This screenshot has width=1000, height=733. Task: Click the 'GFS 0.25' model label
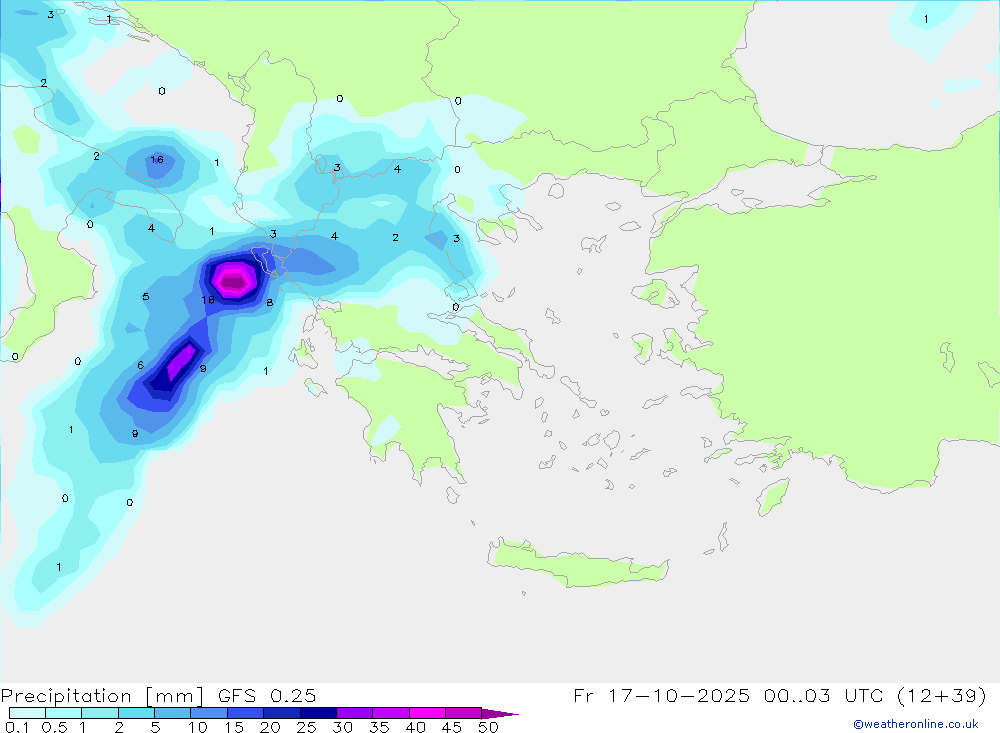(x=267, y=695)
